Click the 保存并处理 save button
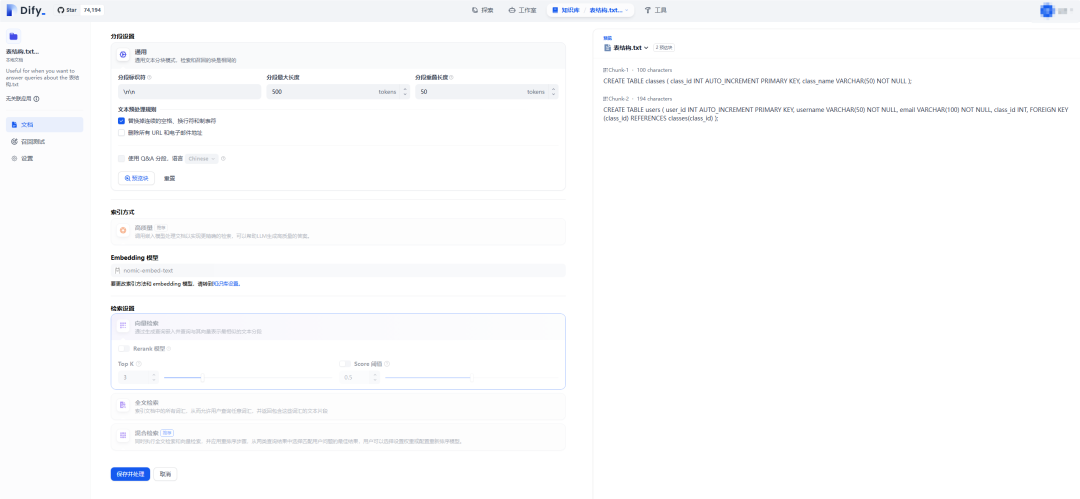 (130, 474)
